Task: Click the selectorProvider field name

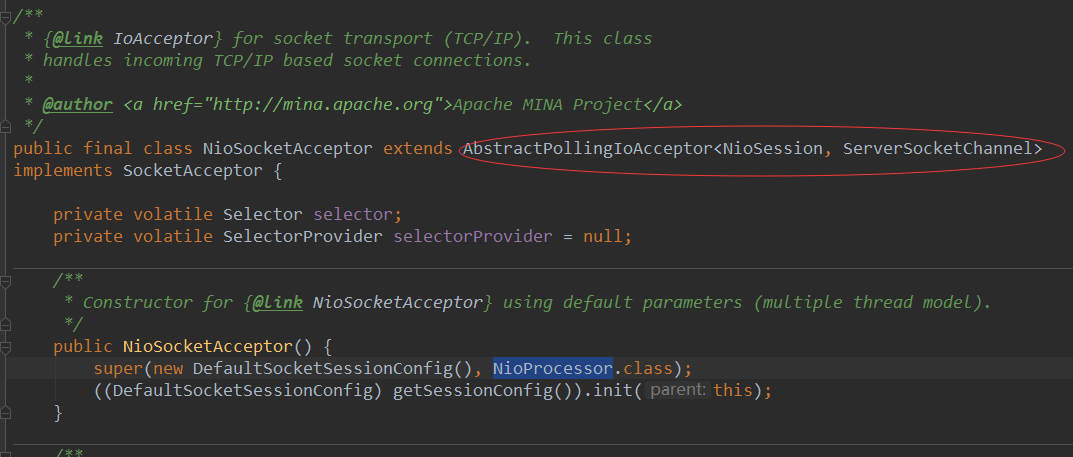Action: pos(473,237)
